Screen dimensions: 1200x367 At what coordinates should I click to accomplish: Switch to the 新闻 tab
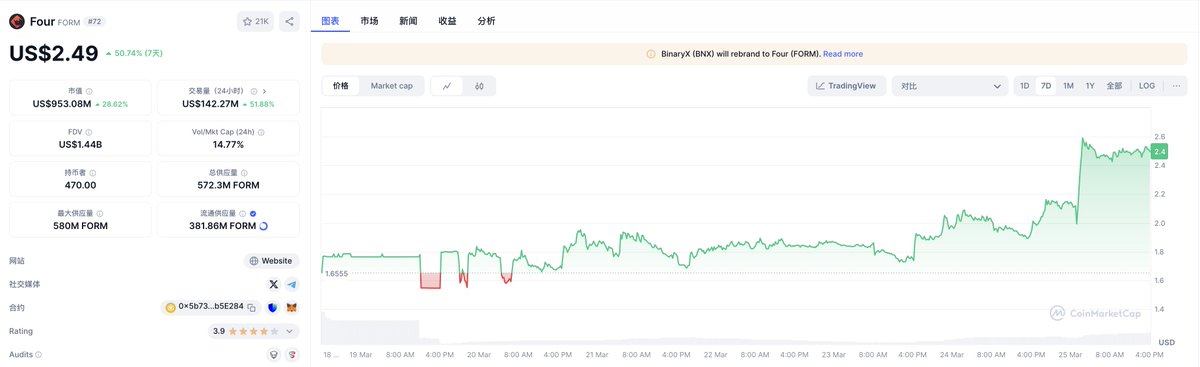[x=408, y=21]
